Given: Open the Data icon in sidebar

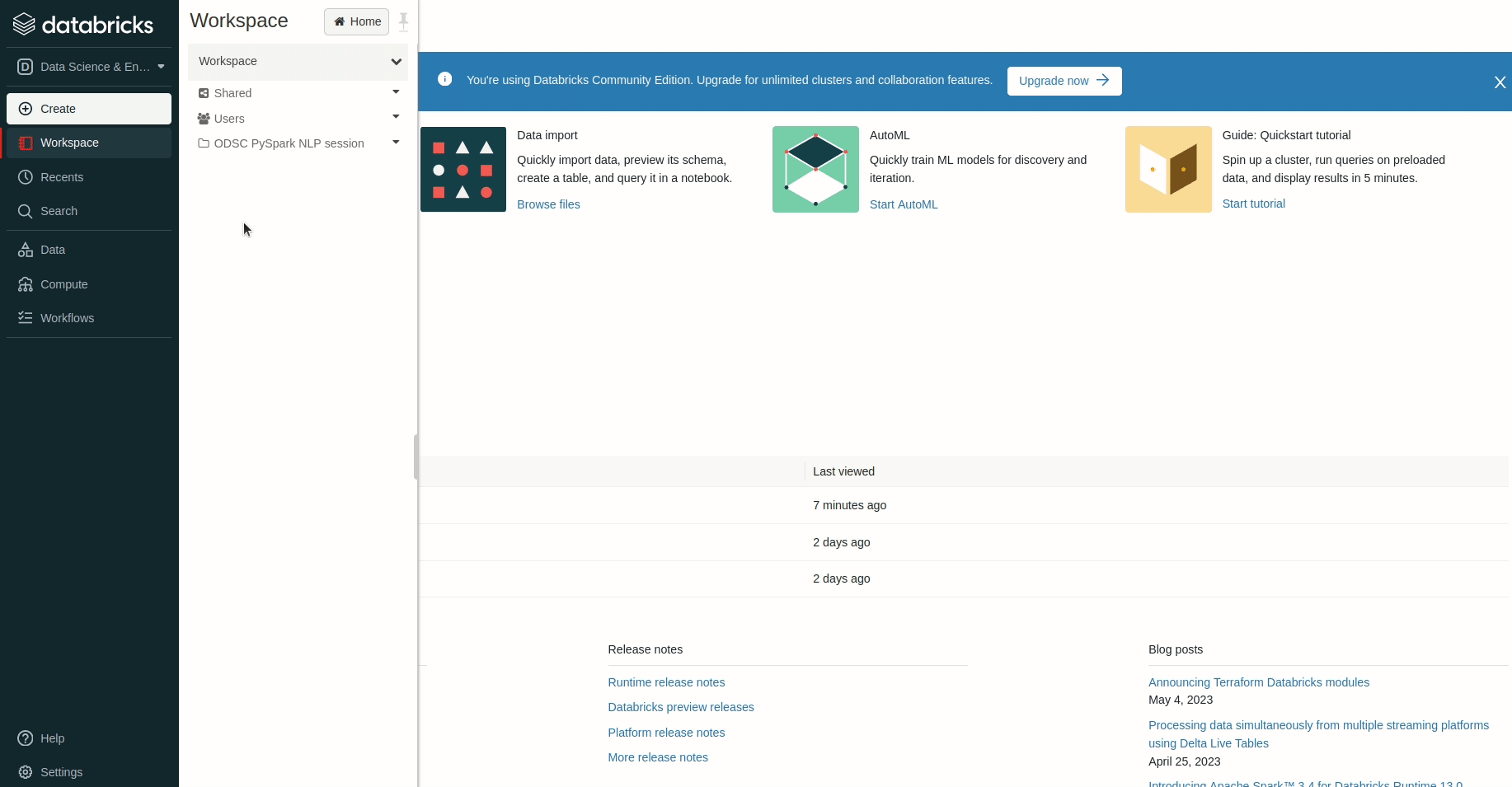Looking at the screenshot, I should coord(26,250).
